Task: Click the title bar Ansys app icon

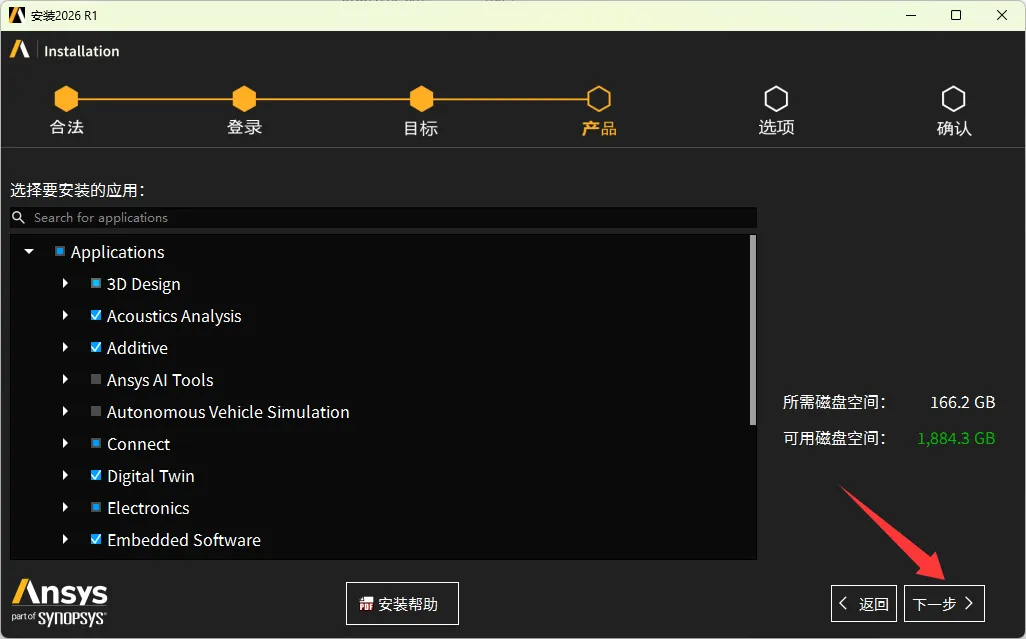Action: pos(16,14)
